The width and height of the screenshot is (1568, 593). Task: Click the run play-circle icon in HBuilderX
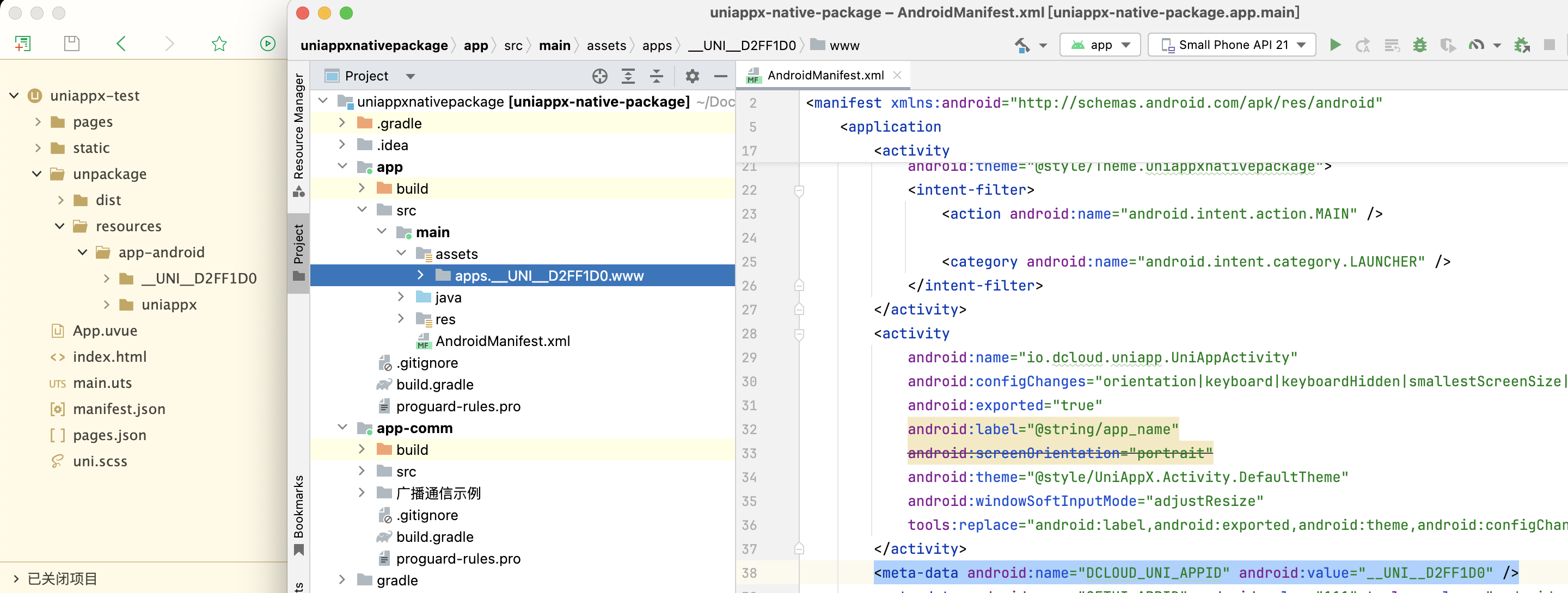pos(268,44)
